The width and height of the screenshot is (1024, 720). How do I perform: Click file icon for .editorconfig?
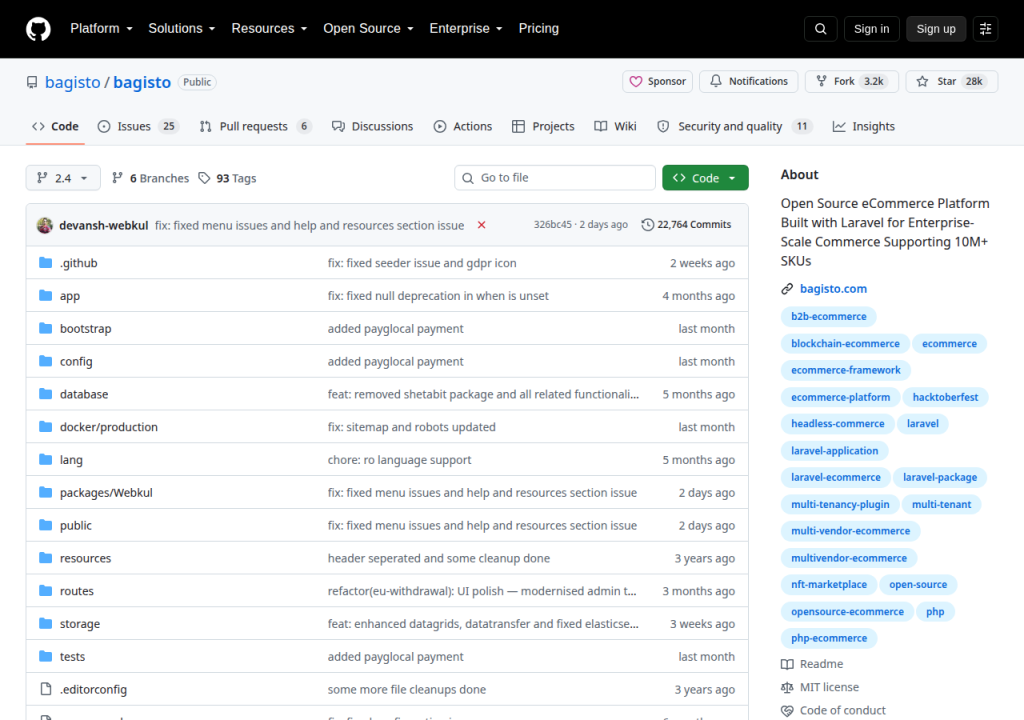(45, 689)
